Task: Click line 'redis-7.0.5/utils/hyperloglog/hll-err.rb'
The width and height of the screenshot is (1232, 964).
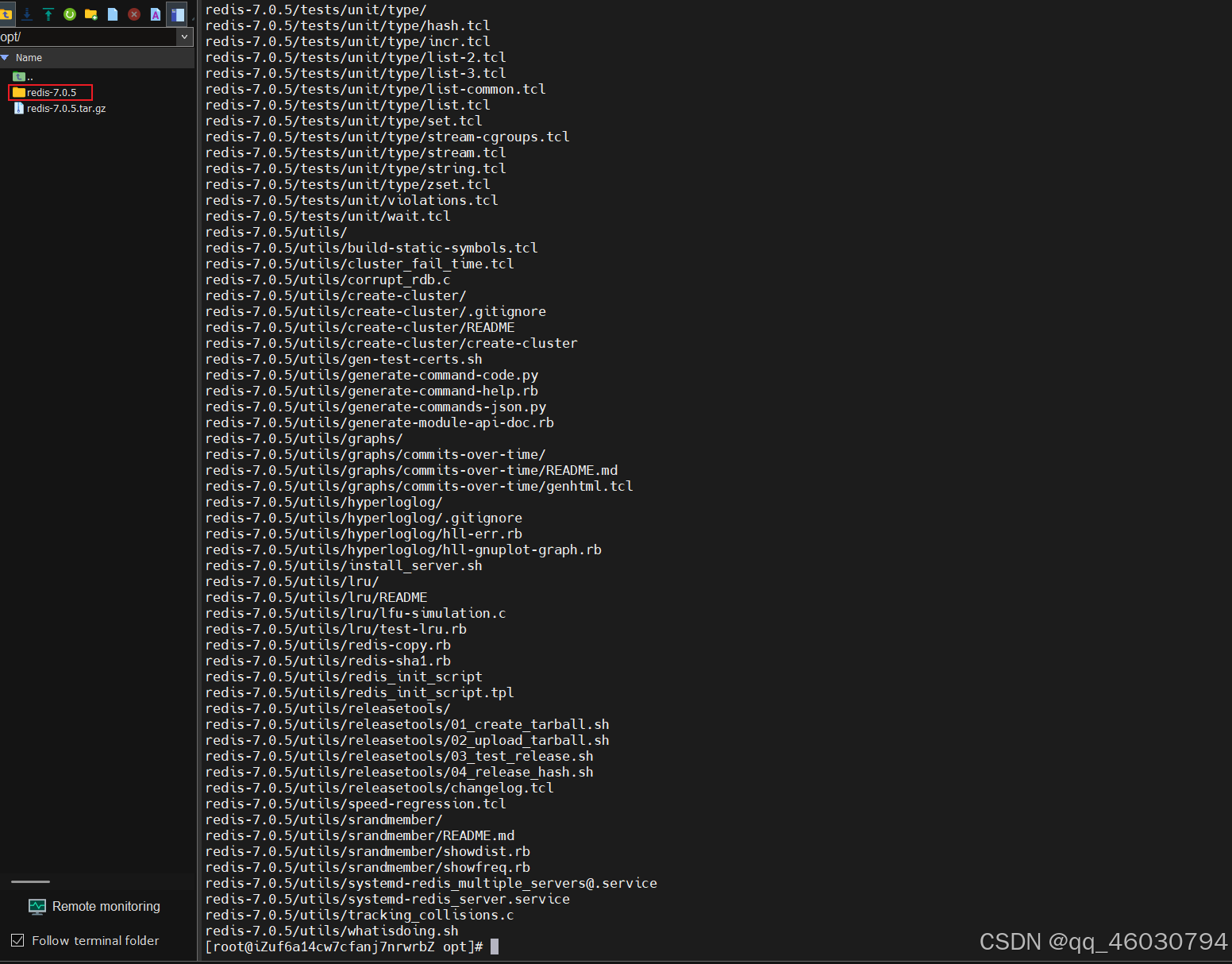Action: pyautogui.click(x=364, y=534)
